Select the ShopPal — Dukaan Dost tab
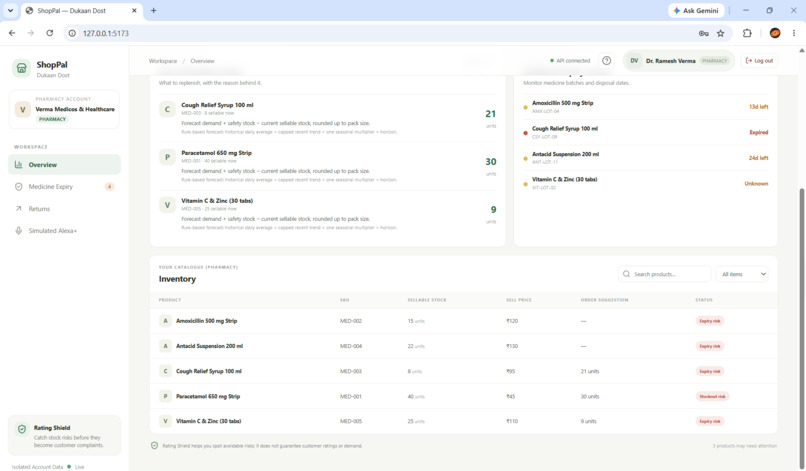Viewport: 806px width, 471px height. (82, 10)
